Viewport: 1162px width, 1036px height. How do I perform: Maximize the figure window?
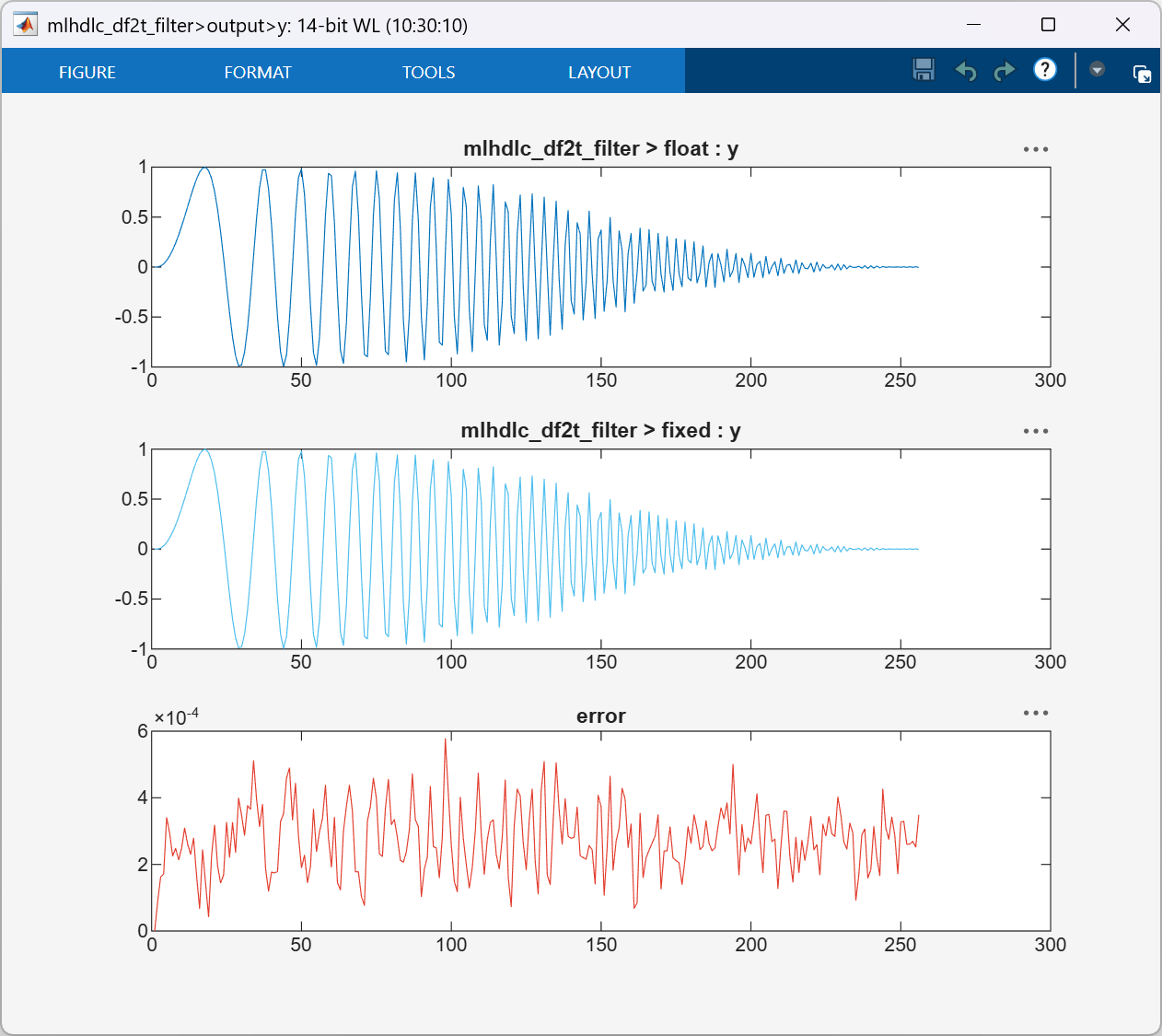pos(1048,25)
